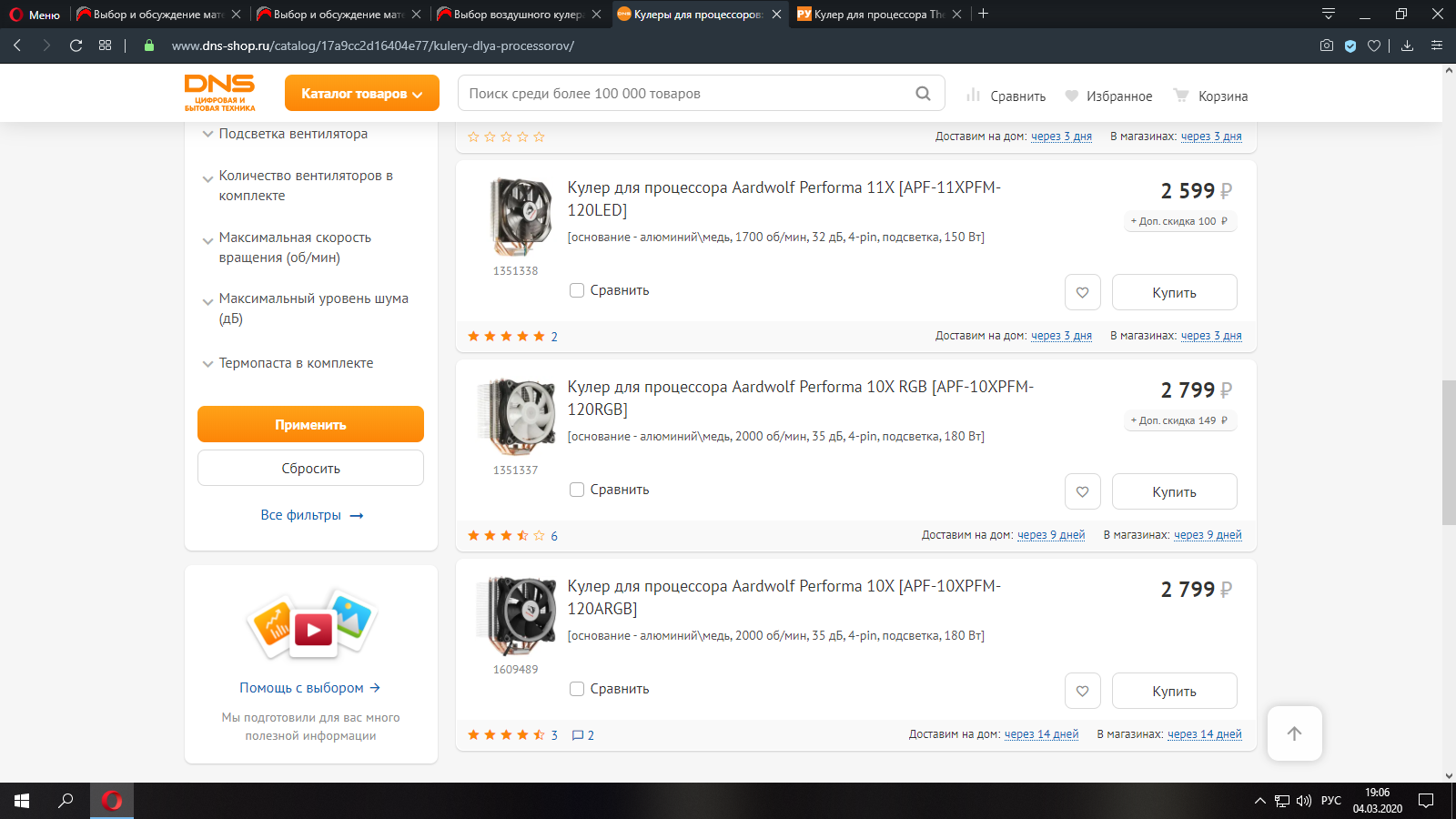
Task: Expand Максимальная скорость вращения filter
Action: (x=287, y=248)
